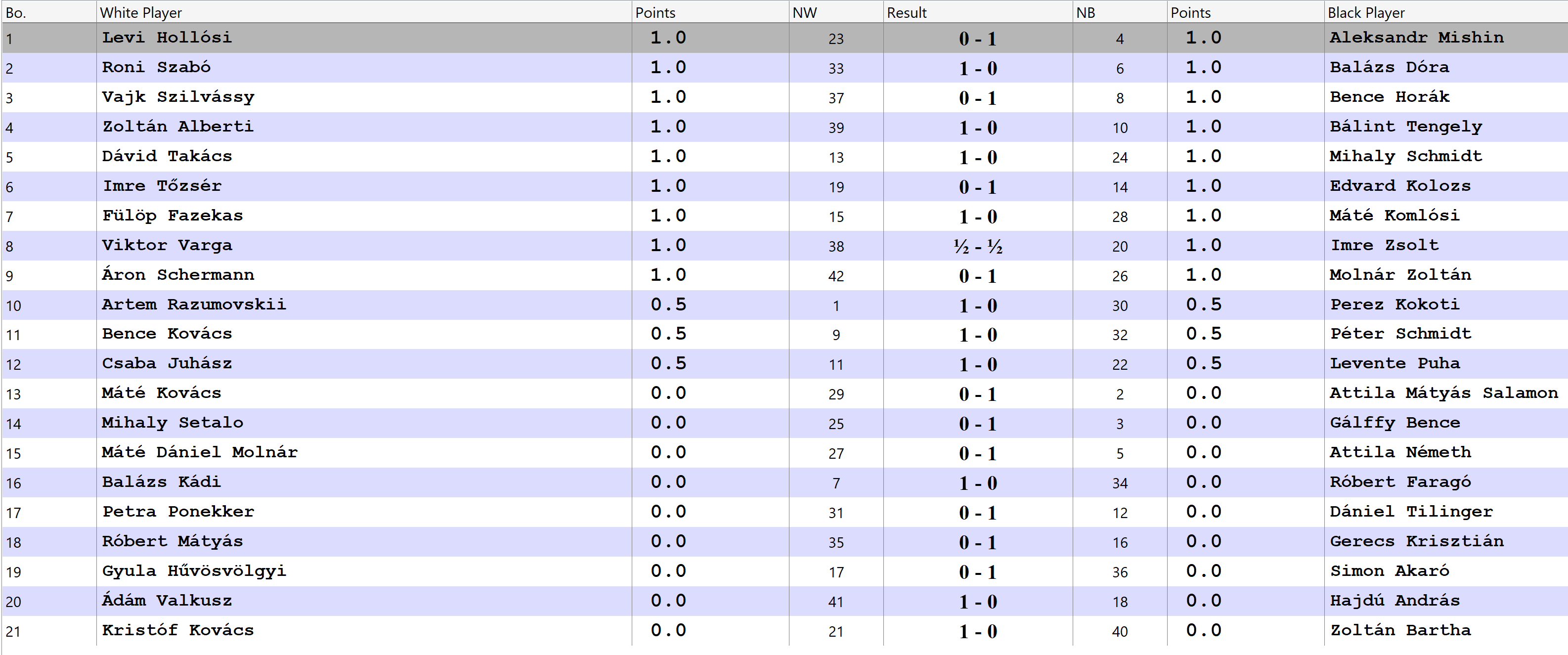Select black player Simon Akaró
Image resolution: width=1568 pixels, height=655 pixels.
coord(1390,571)
